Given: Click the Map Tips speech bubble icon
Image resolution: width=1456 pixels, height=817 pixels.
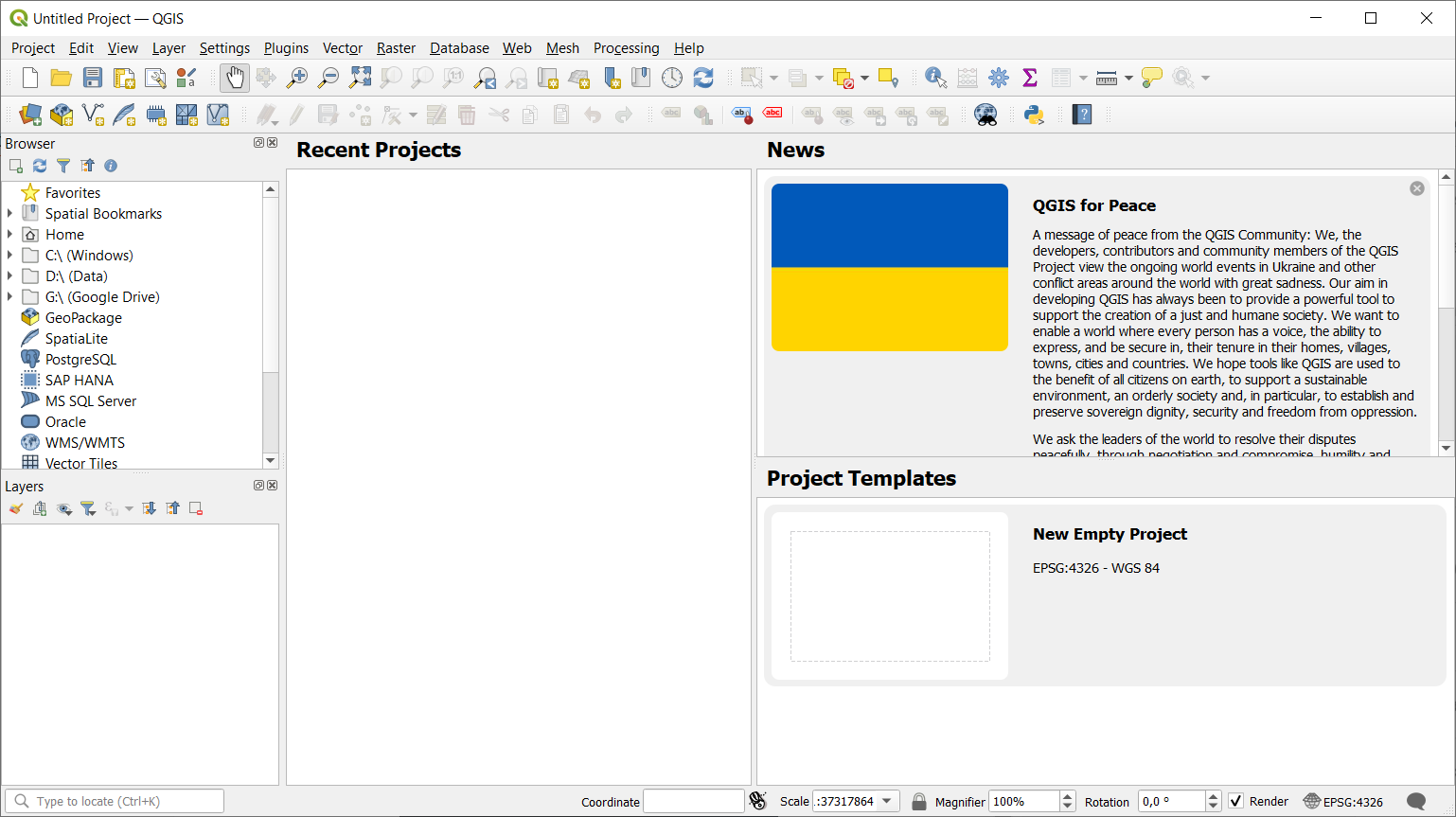Looking at the screenshot, I should [x=1152, y=78].
